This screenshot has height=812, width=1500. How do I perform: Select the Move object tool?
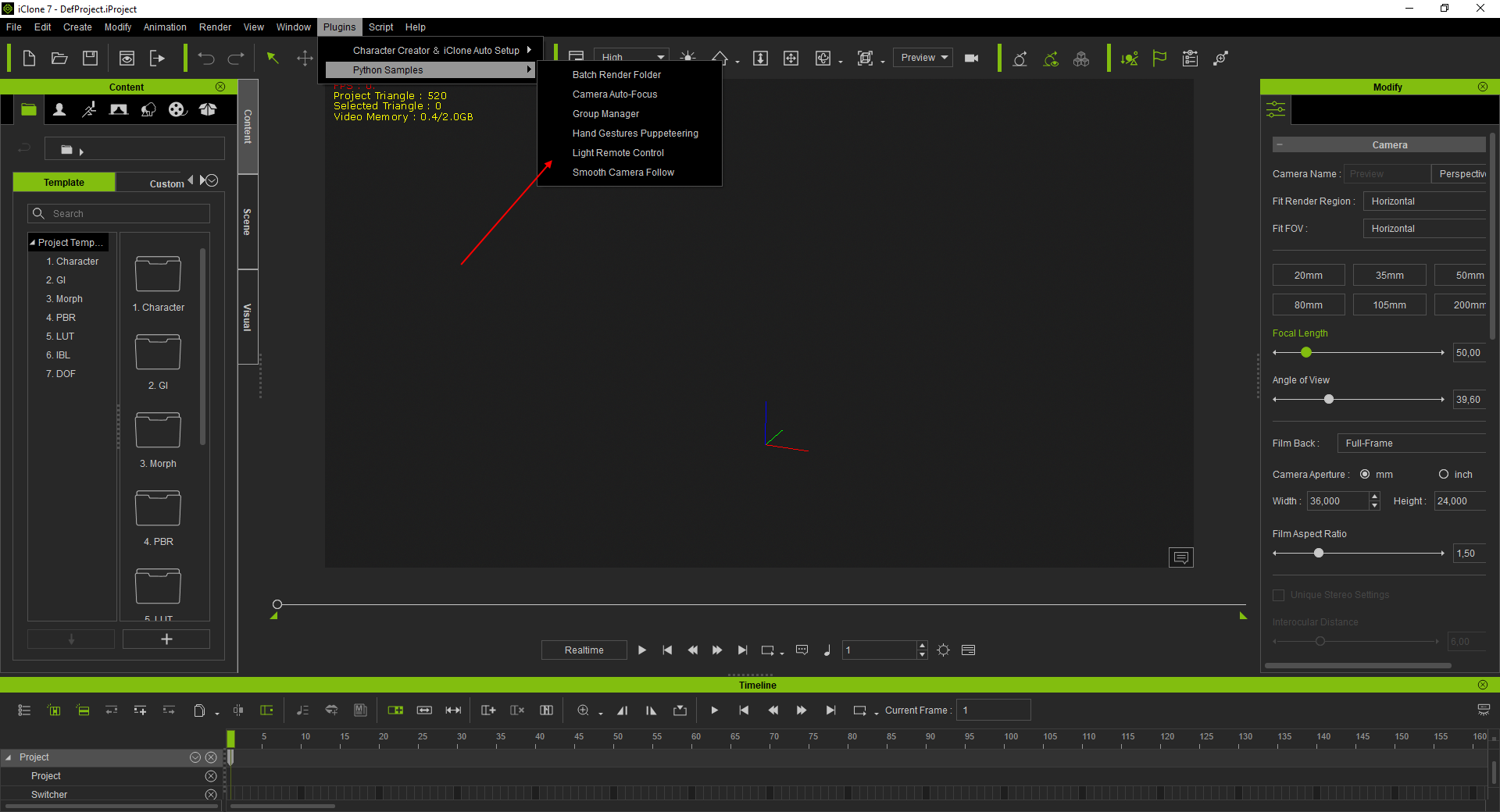(x=305, y=58)
